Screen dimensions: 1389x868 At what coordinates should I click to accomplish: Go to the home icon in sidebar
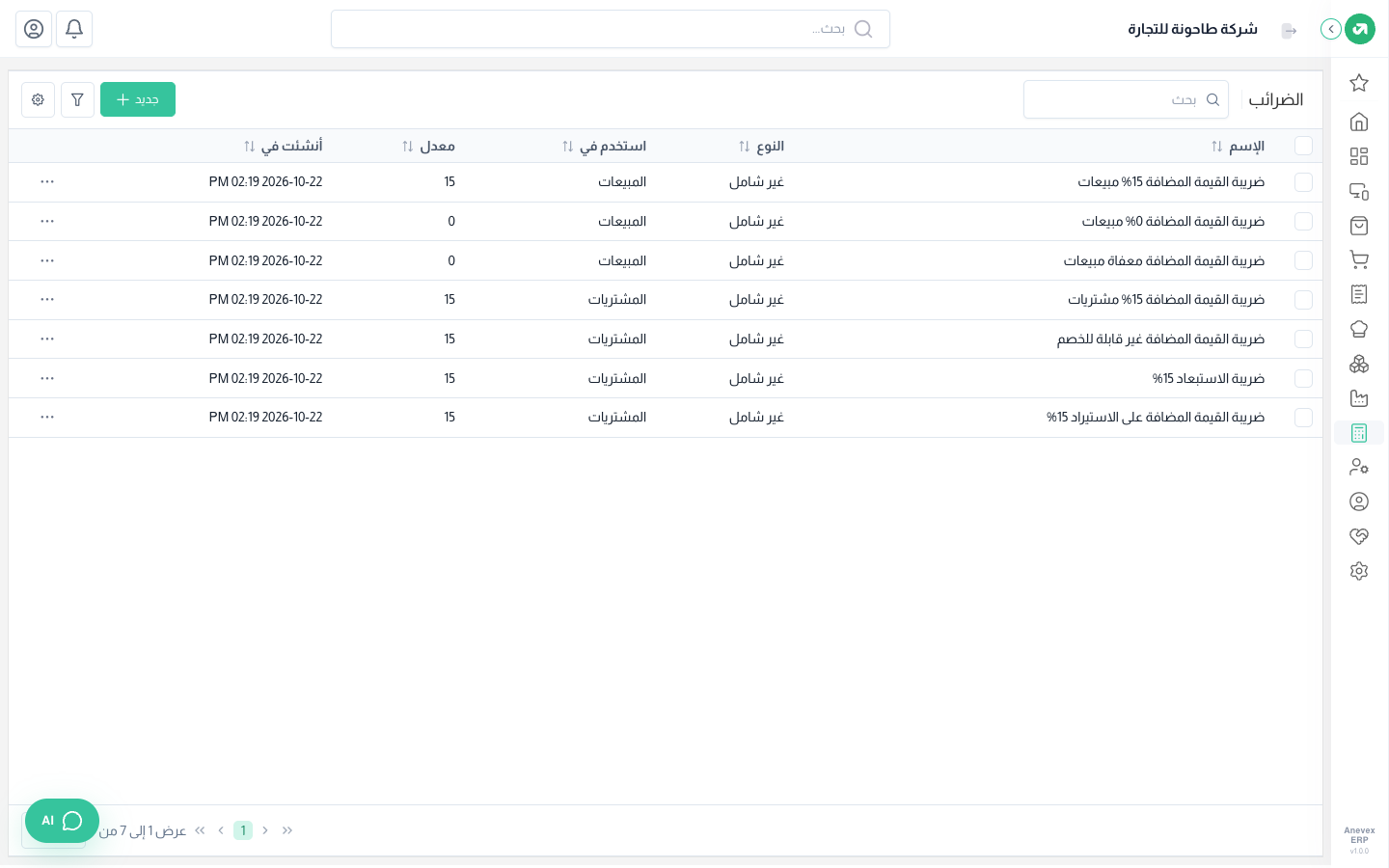coord(1359,122)
